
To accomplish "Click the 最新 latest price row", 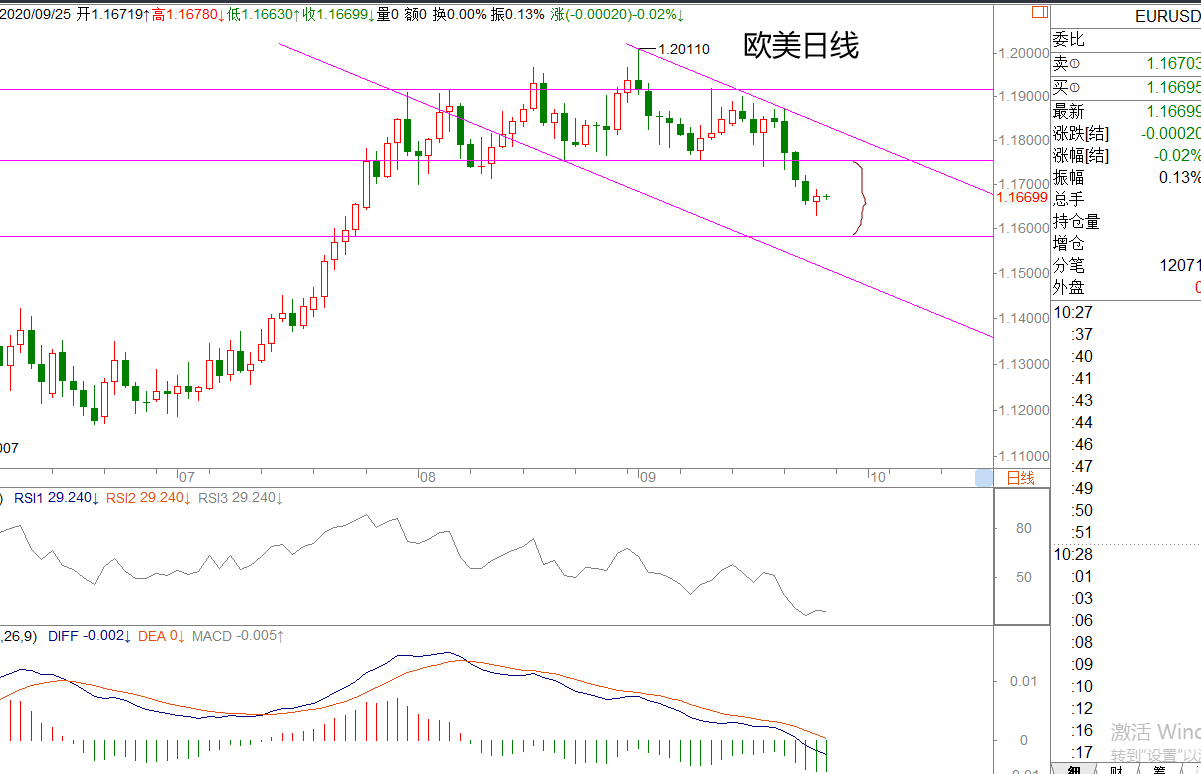I will tap(1126, 111).
